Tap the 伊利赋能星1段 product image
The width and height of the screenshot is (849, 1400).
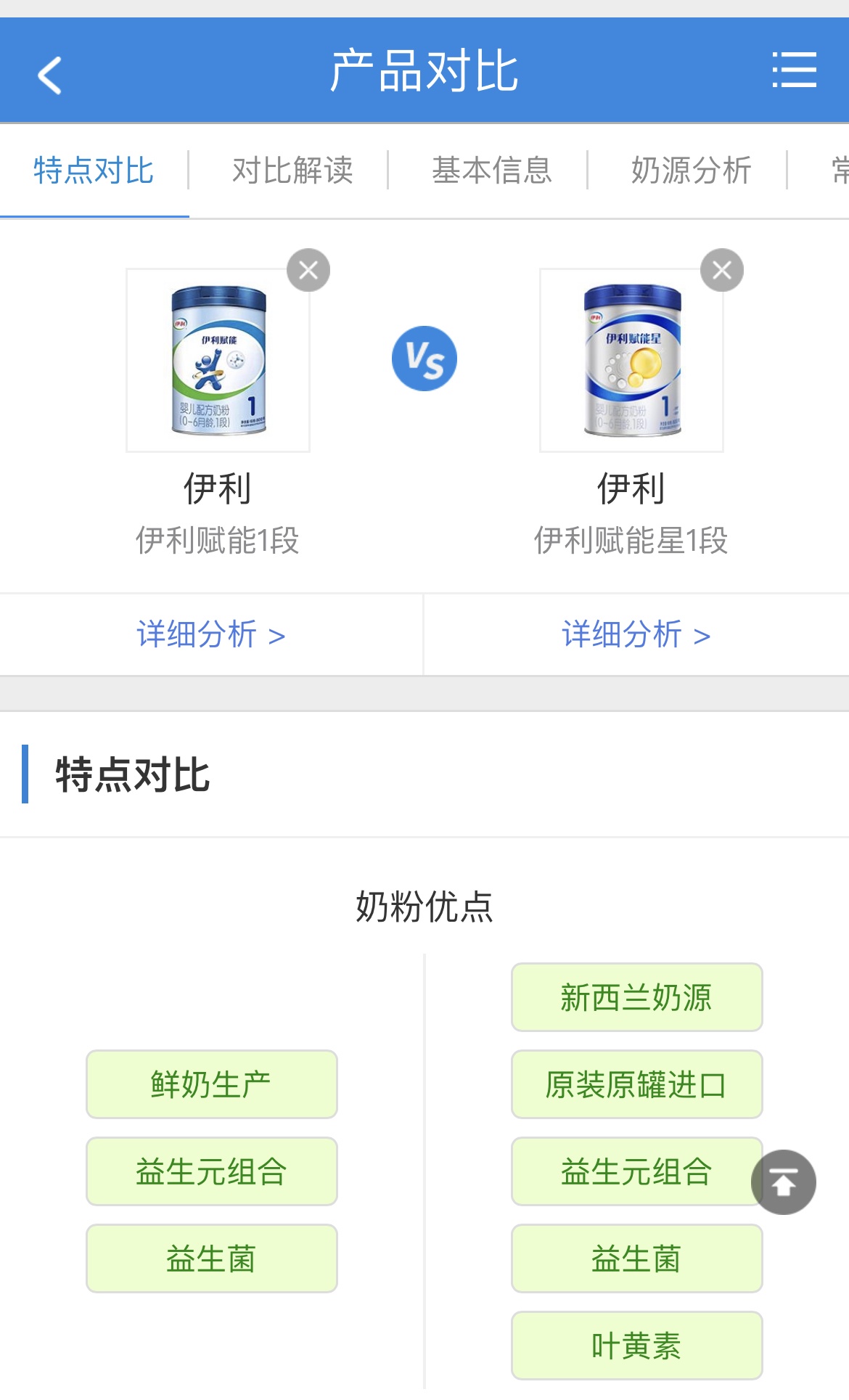[x=631, y=361]
